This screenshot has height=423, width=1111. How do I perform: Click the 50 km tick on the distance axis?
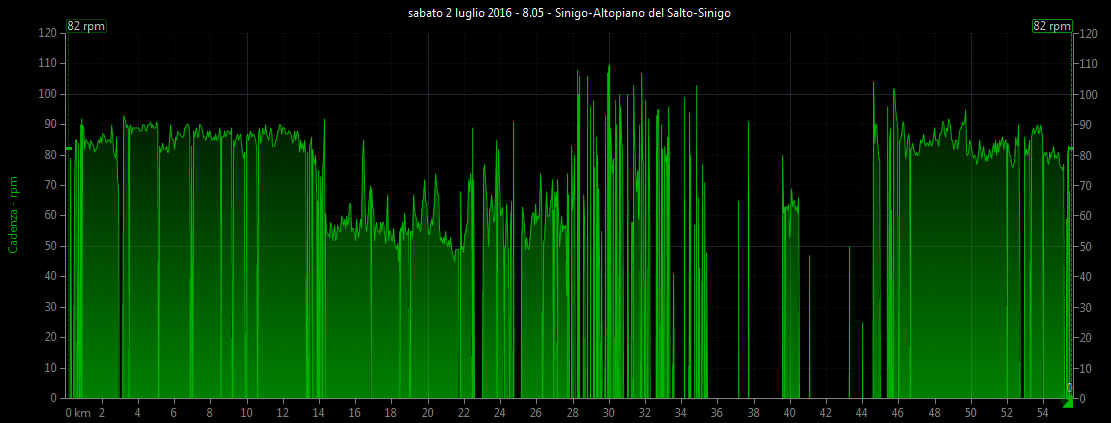coord(970,412)
